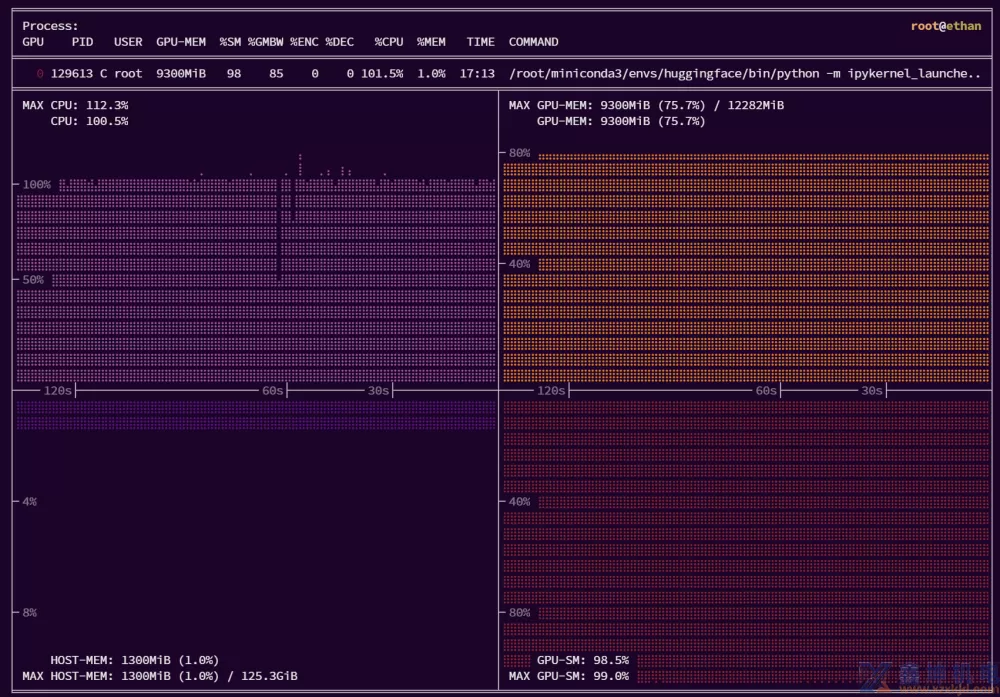Click the 50% axis label in the CPU graph

[33, 280]
